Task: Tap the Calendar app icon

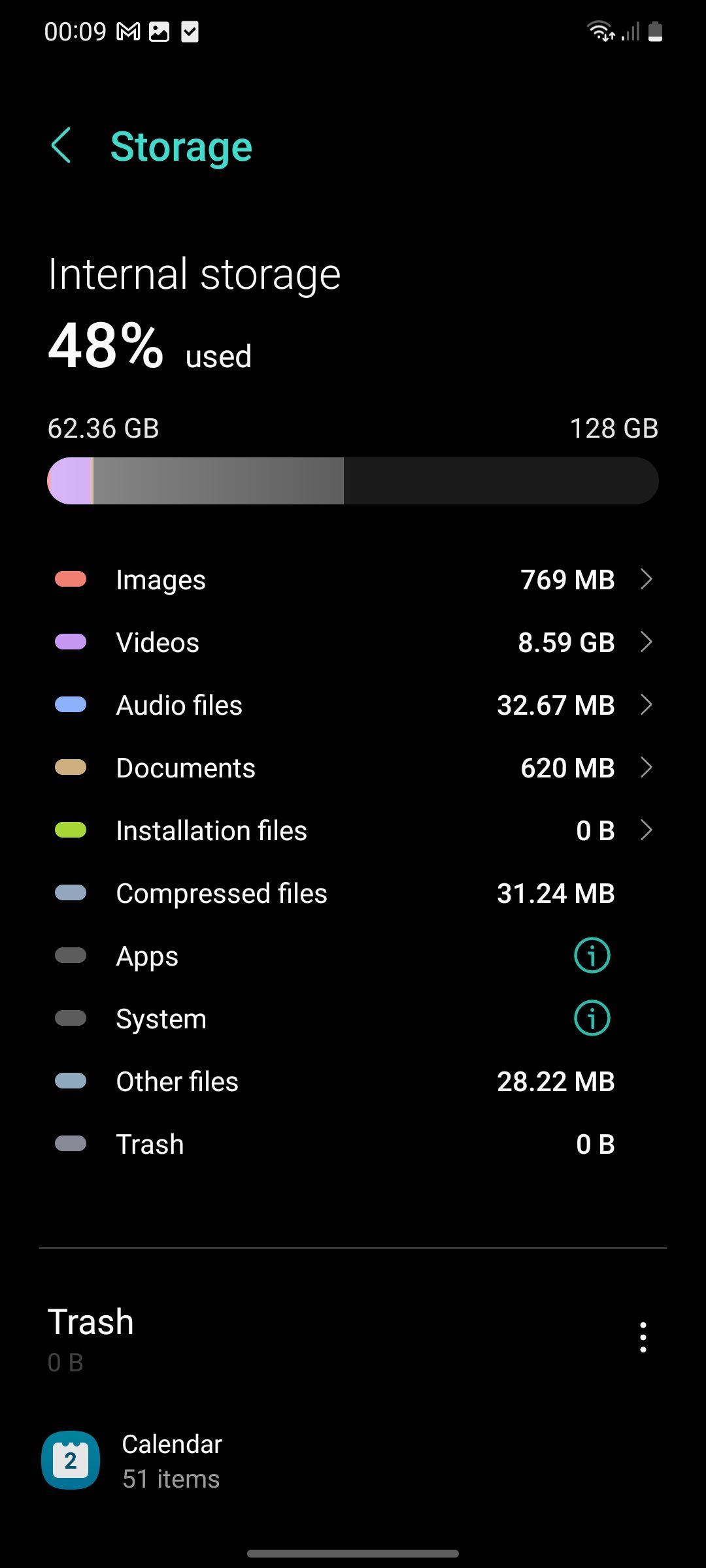Action: coord(71,1460)
